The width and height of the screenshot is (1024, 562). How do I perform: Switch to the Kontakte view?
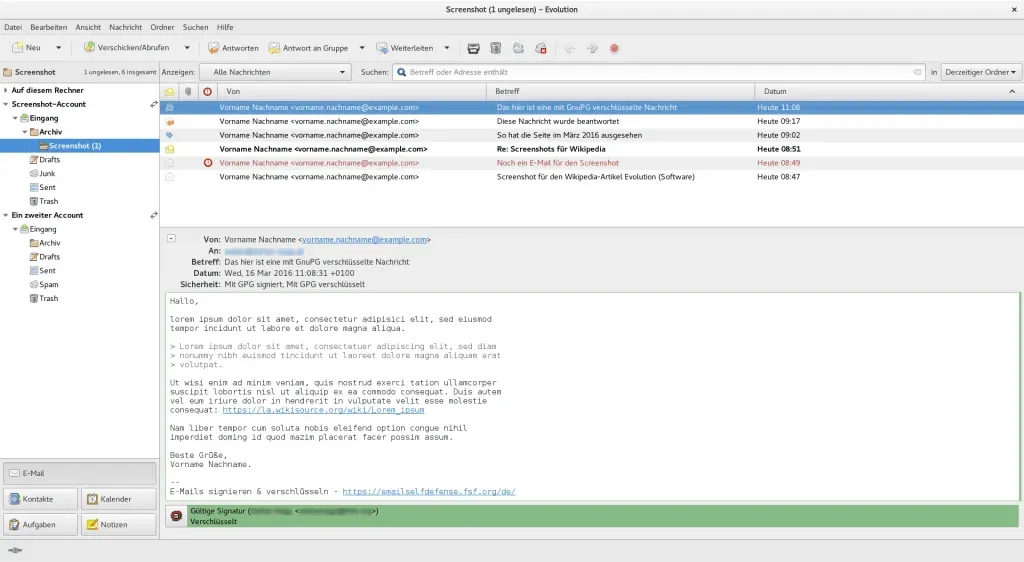(40, 499)
